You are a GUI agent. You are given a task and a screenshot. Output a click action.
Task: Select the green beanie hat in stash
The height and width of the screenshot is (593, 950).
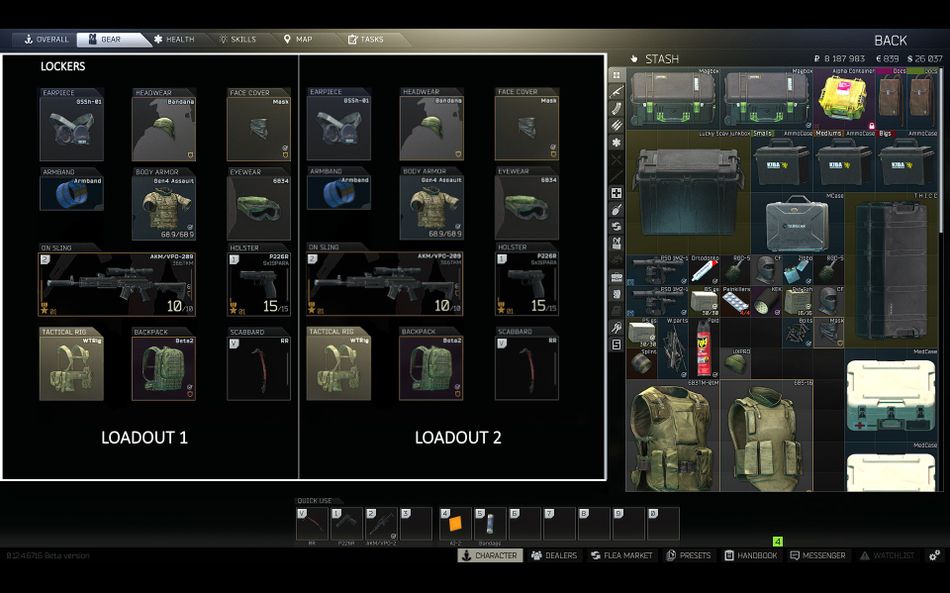[x=735, y=363]
